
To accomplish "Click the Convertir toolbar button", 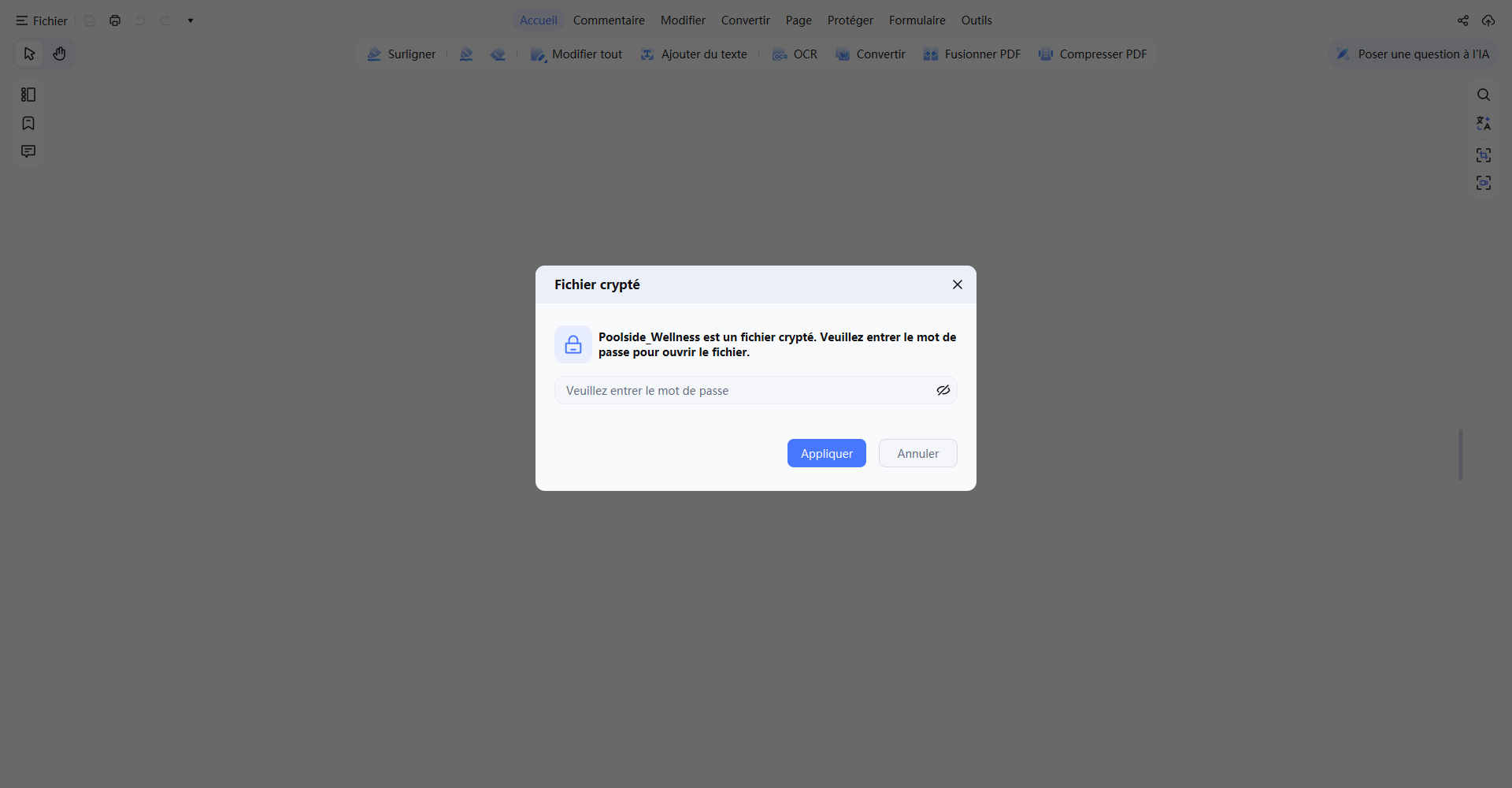I will [870, 54].
